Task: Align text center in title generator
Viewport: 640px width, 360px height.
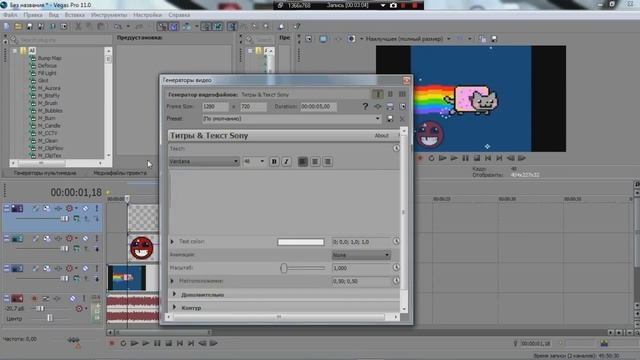Action: 315,162
